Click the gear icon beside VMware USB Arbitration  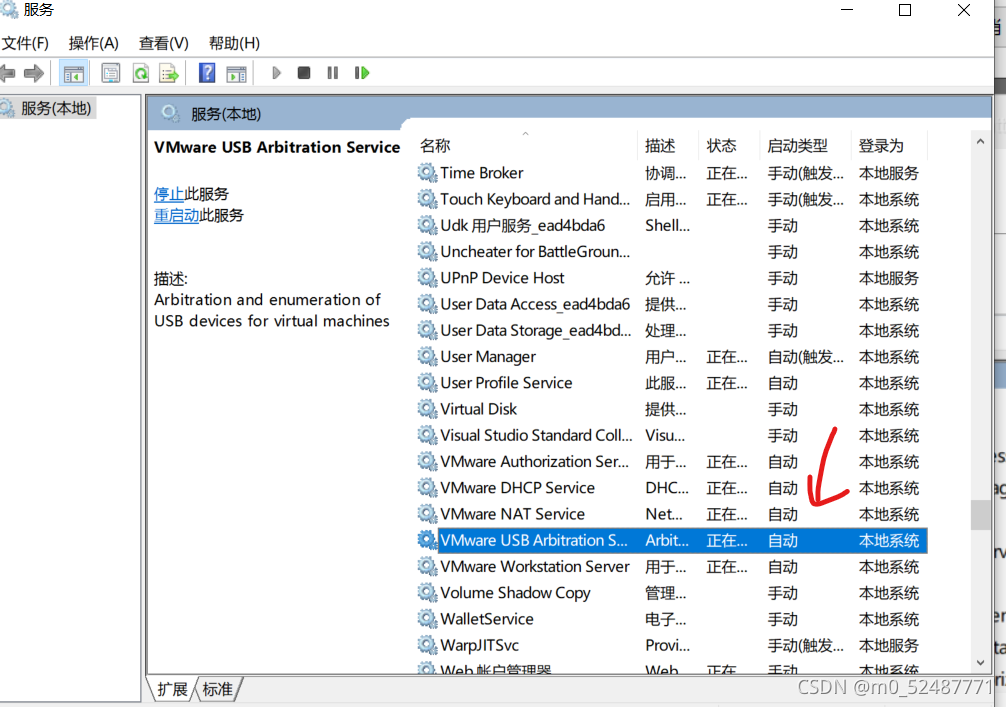tap(427, 540)
